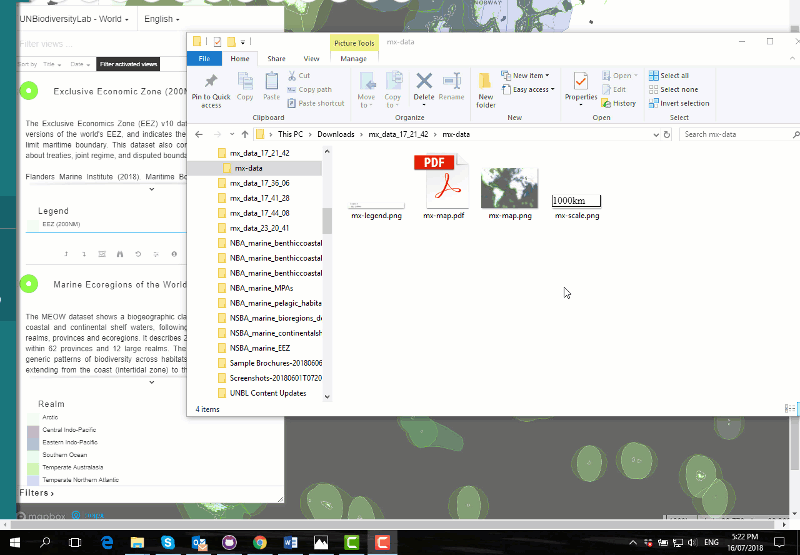This screenshot has width=800, height=555.
Task: Click Select all in the ribbon
Action: 669,75
